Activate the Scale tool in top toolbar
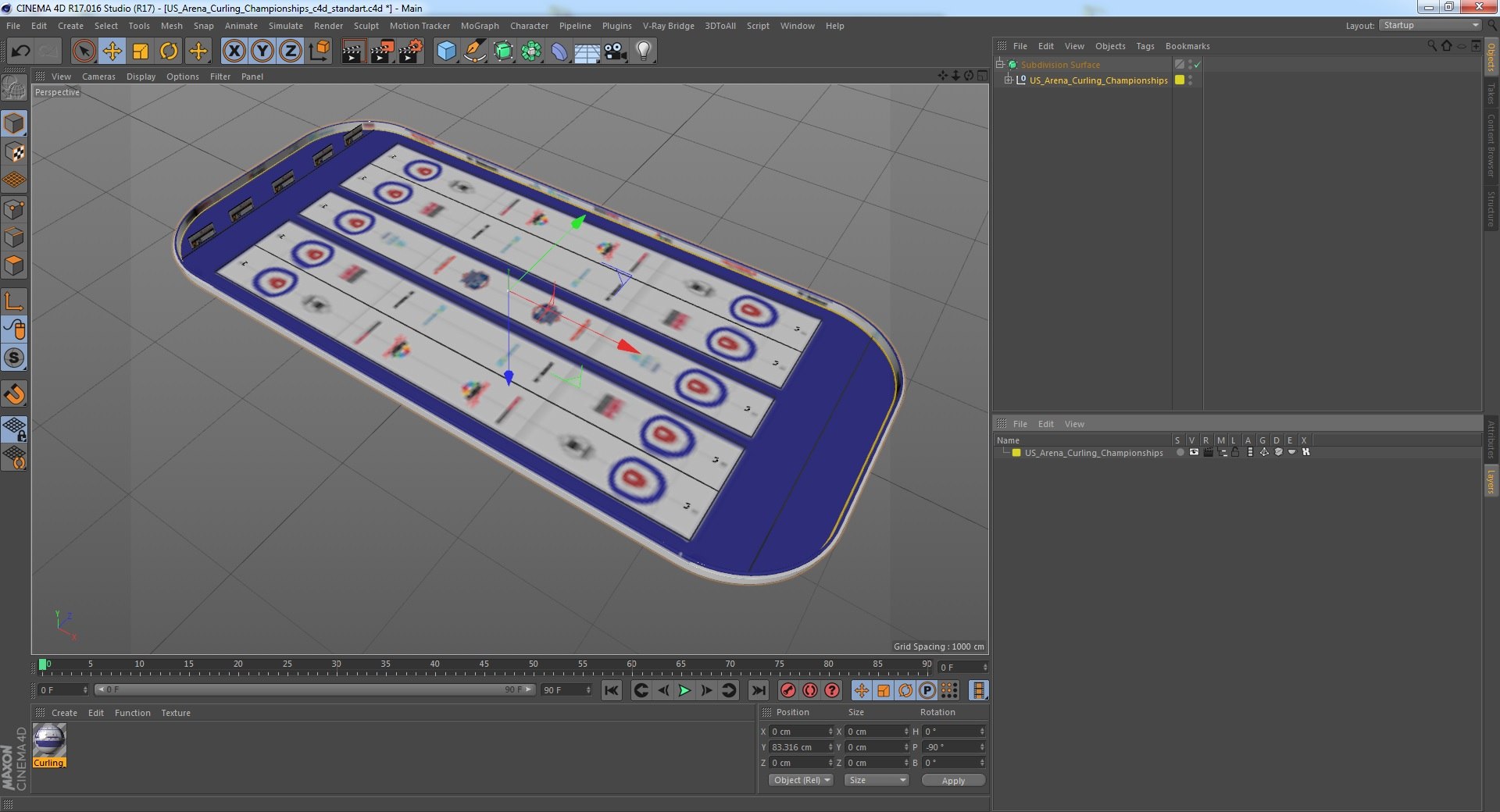This screenshot has height=812, width=1500. [x=141, y=52]
